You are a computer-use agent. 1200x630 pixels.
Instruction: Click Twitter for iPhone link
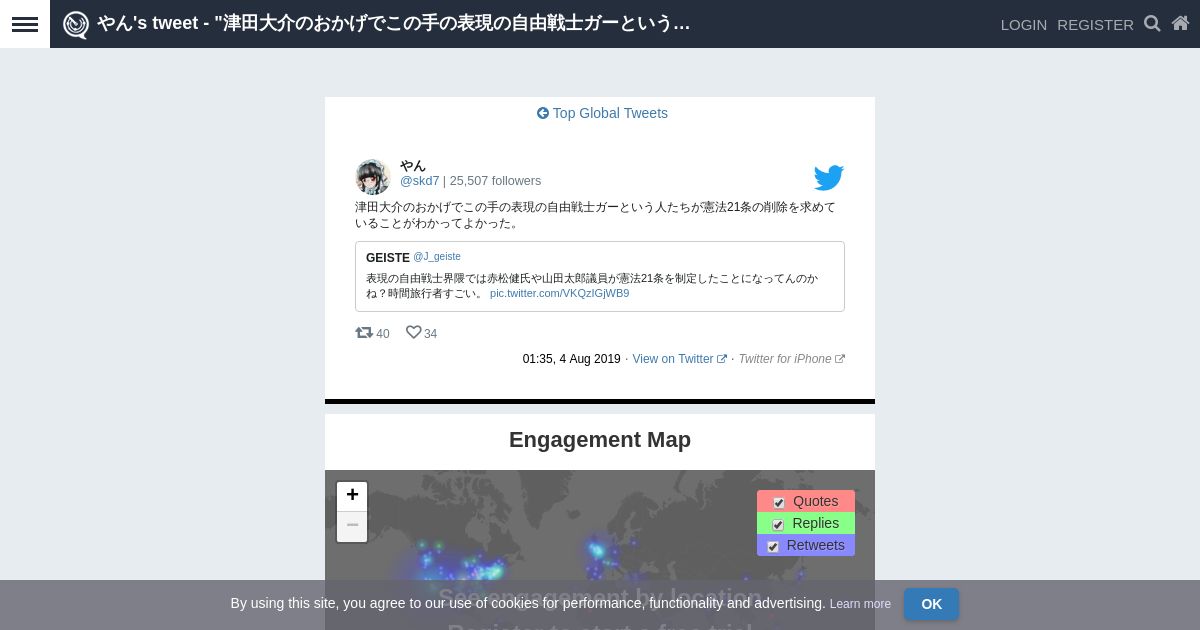pos(791,359)
